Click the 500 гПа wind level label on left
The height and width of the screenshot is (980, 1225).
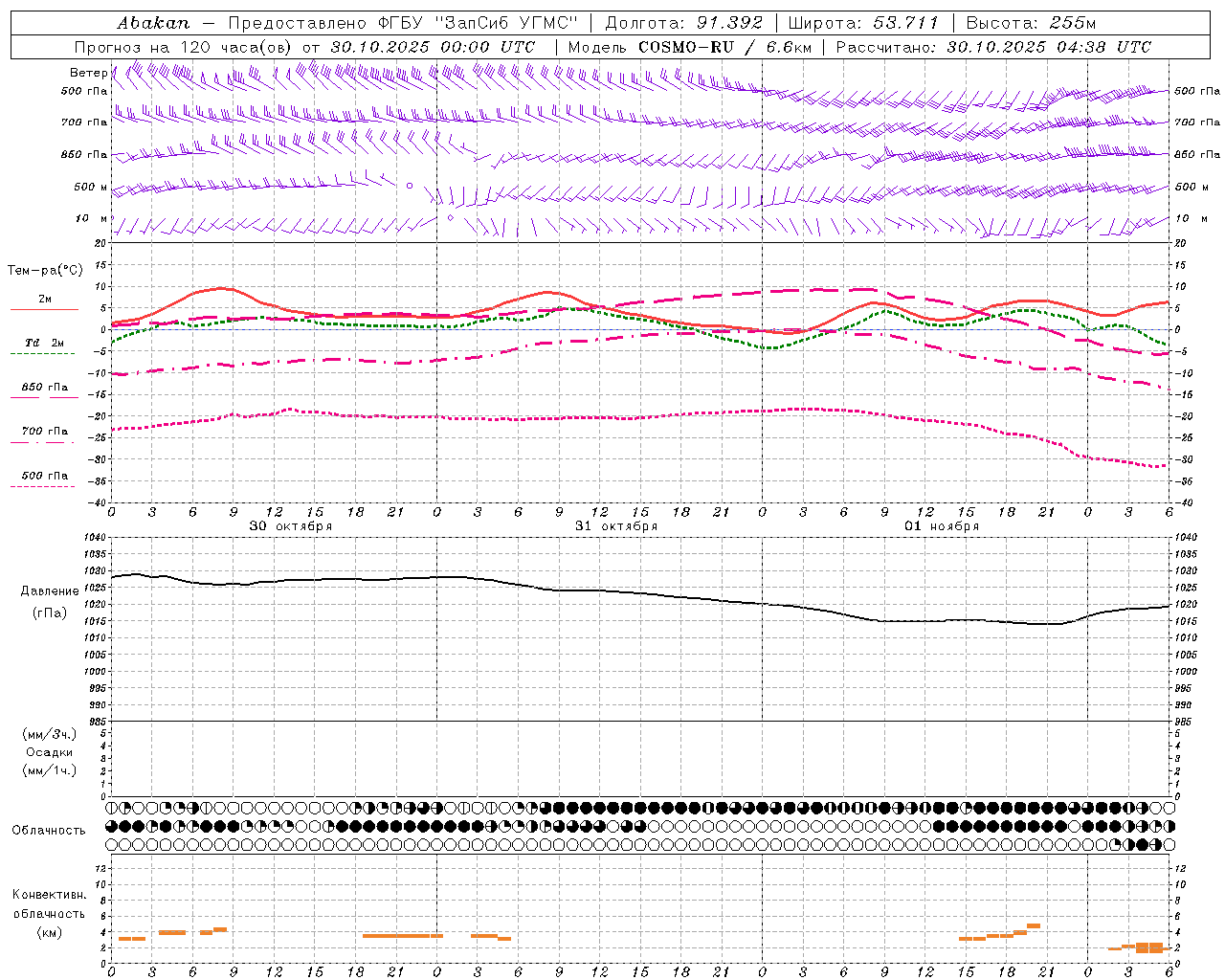click(x=83, y=91)
